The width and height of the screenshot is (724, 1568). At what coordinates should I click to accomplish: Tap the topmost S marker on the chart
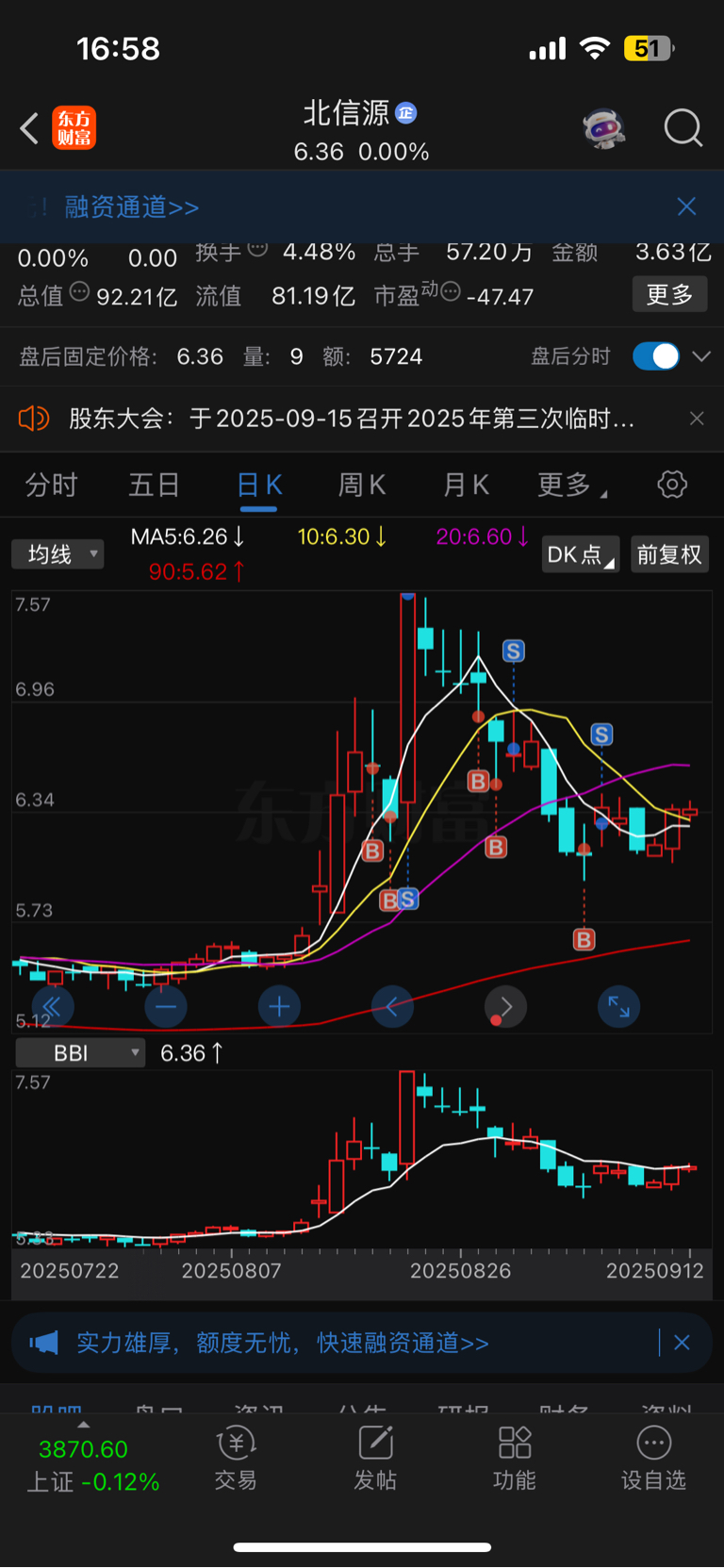[513, 651]
